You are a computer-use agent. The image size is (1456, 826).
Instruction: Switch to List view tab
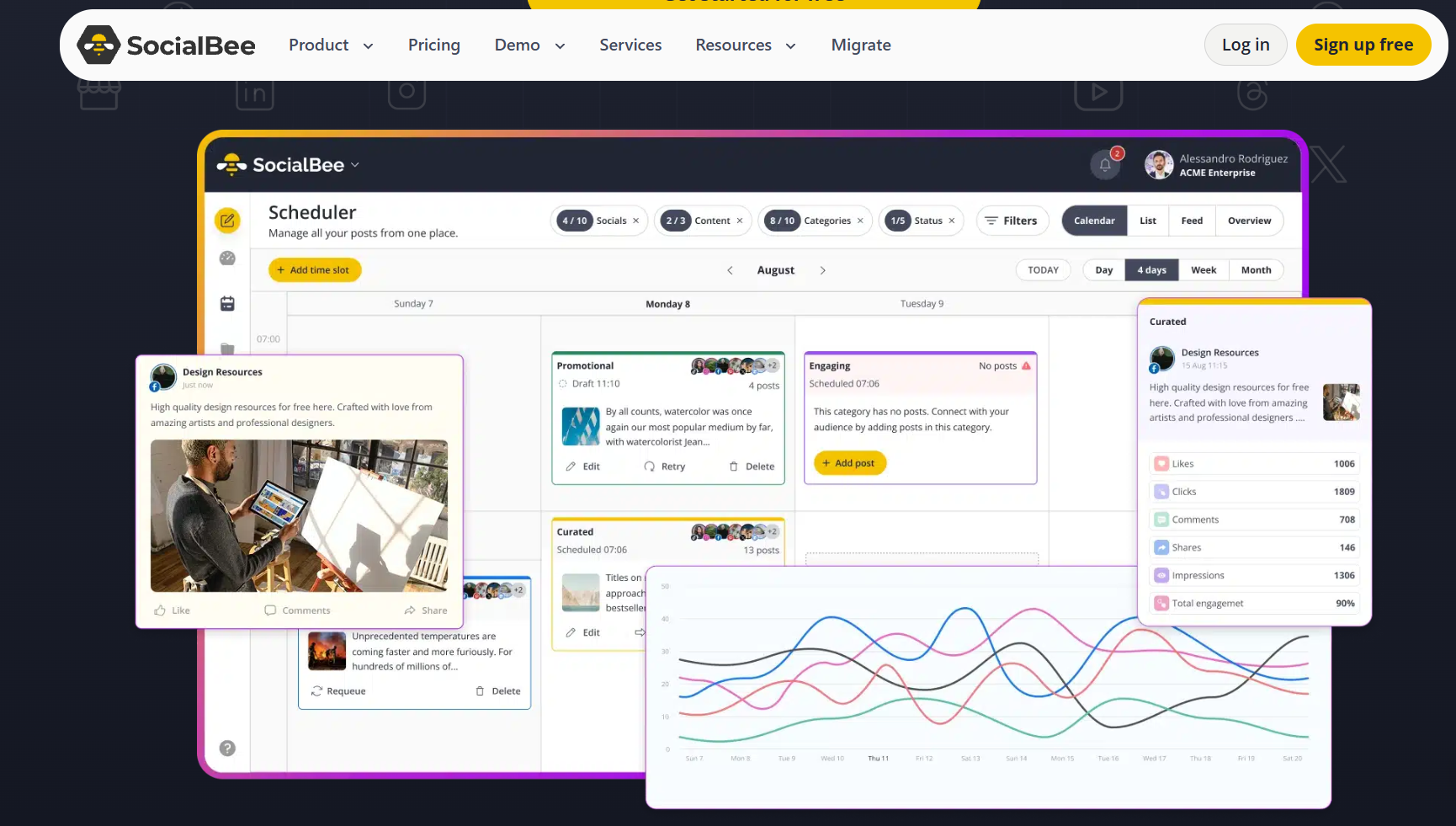coord(1148,221)
